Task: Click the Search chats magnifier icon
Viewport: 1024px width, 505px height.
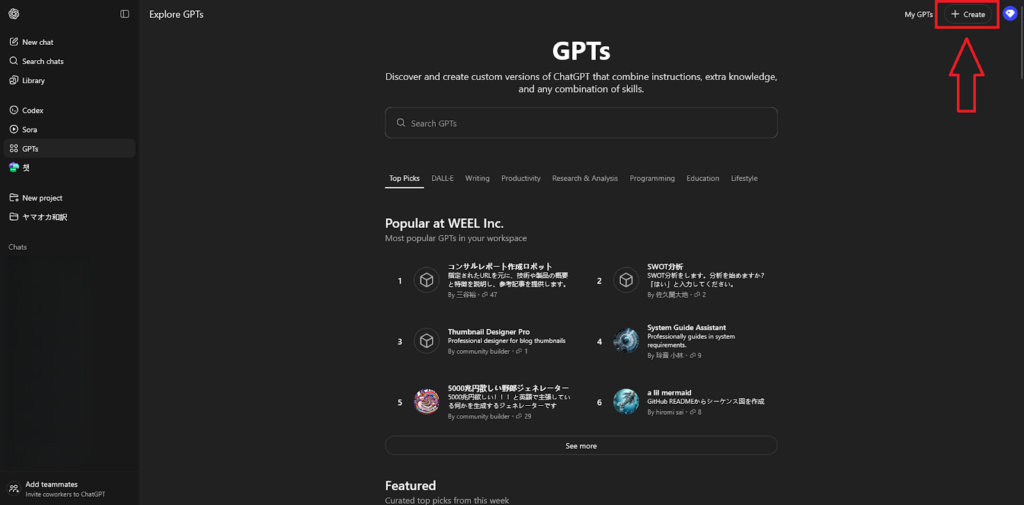Action: click(x=14, y=61)
